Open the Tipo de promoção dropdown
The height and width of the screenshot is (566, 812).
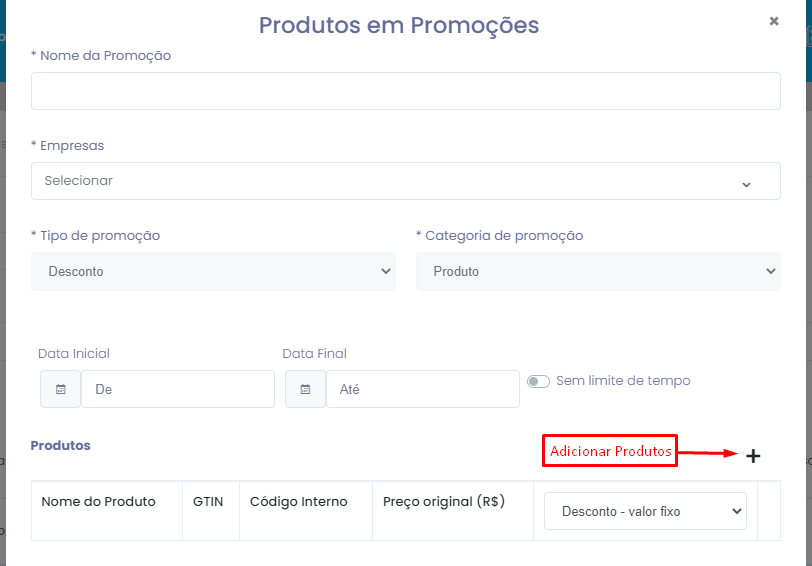(x=213, y=271)
